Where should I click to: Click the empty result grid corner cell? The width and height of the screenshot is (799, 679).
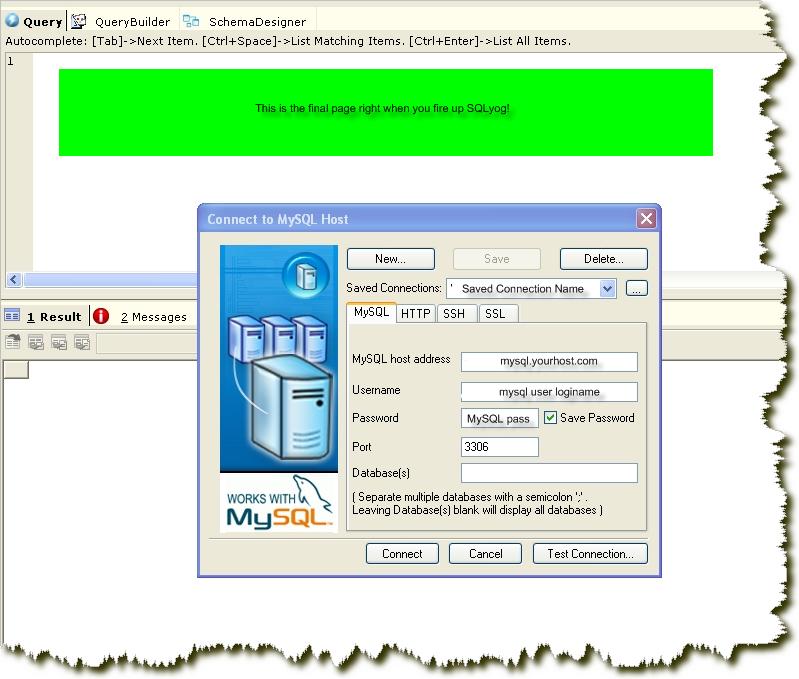16,370
